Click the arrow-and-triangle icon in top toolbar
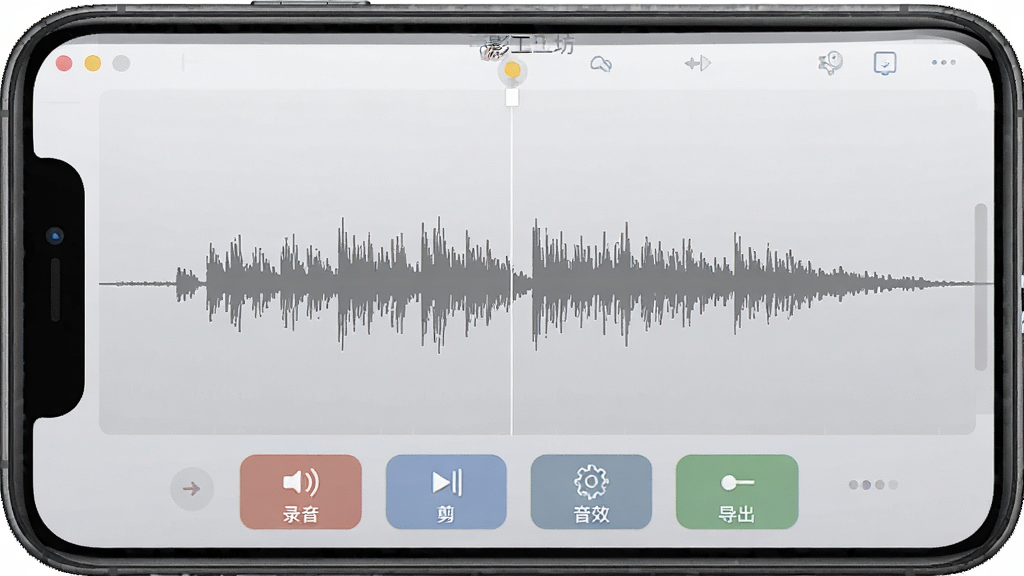The image size is (1024, 576). (x=697, y=63)
